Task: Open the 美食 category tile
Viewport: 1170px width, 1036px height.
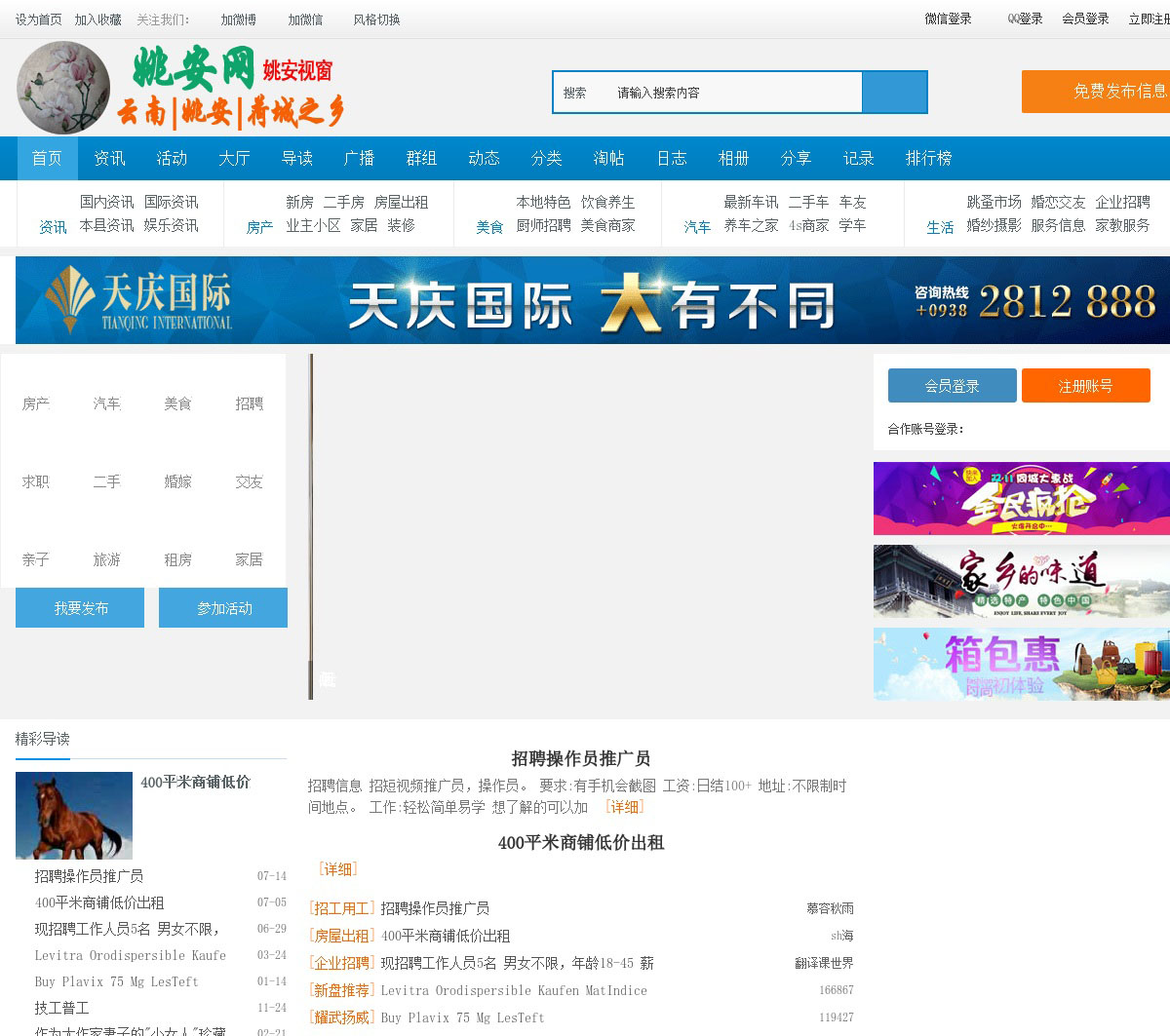Action: [x=177, y=403]
